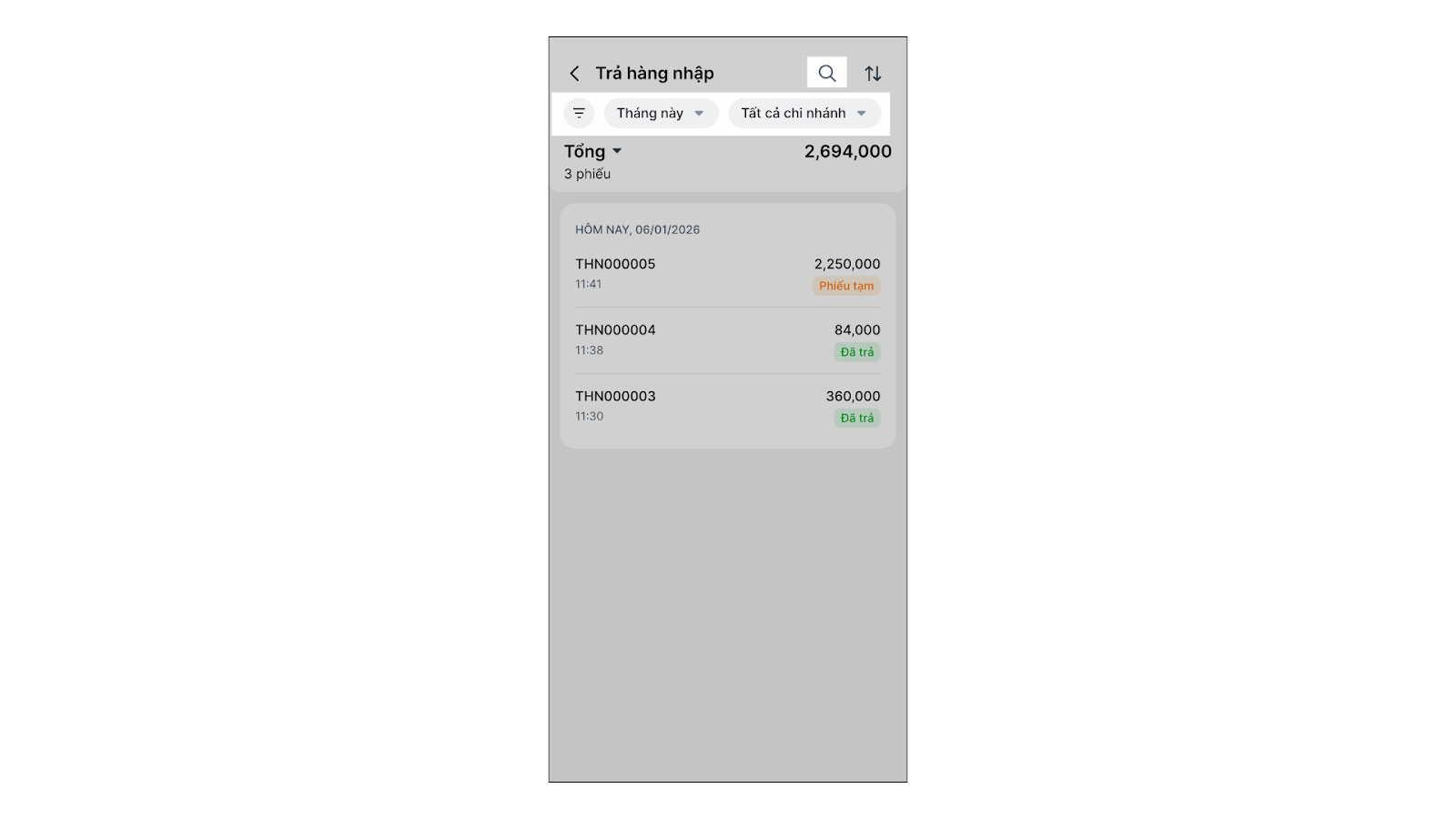The width and height of the screenshot is (1456, 819).
Task: Tap the "Phiếu tạm" status badge
Action: tap(845, 286)
